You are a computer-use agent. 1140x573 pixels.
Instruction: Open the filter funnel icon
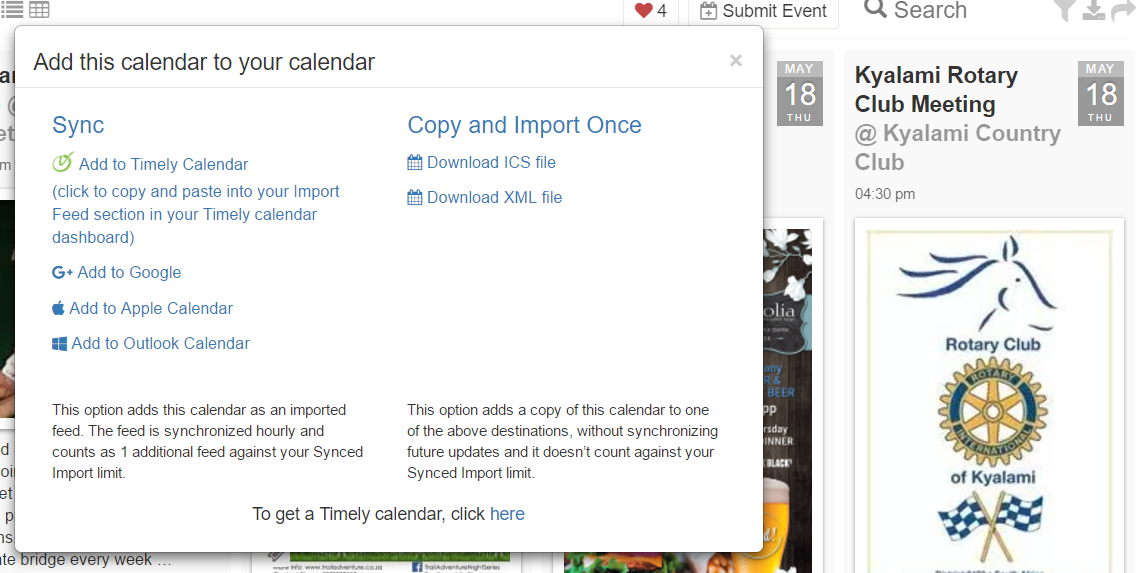1064,10
